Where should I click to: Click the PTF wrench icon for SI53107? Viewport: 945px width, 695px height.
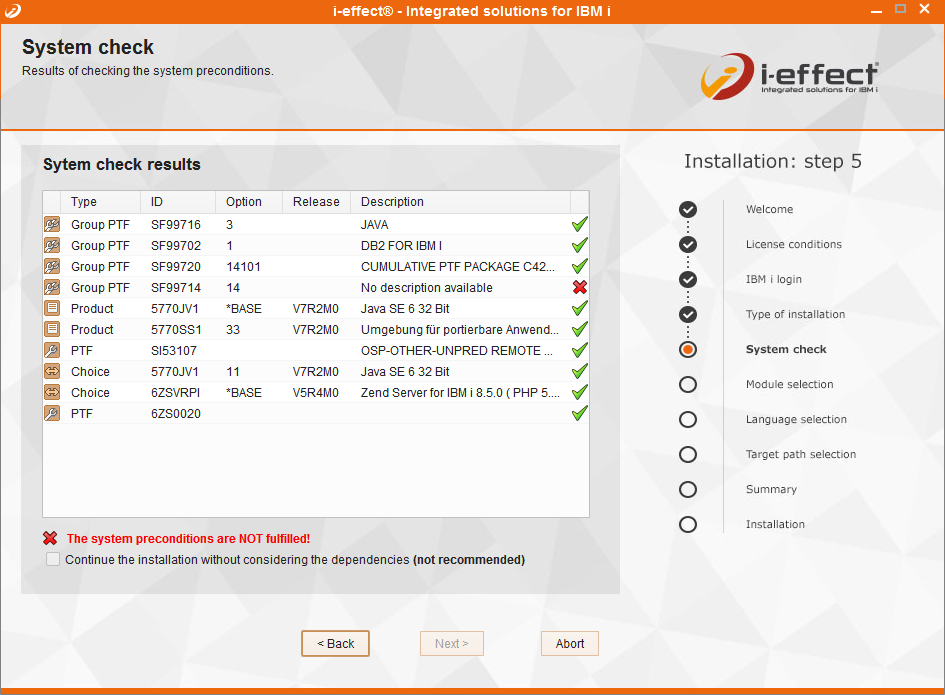point(52,351)
